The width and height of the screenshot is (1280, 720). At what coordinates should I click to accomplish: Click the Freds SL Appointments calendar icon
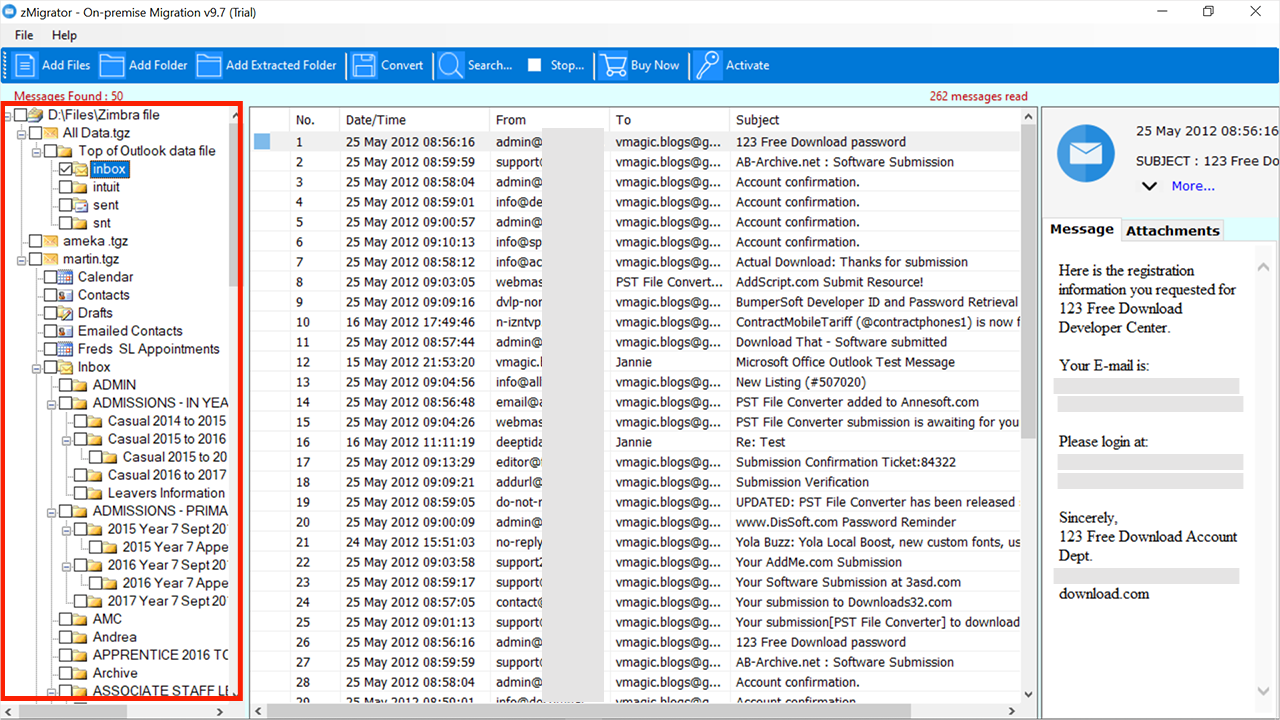(x=67, y=349)
